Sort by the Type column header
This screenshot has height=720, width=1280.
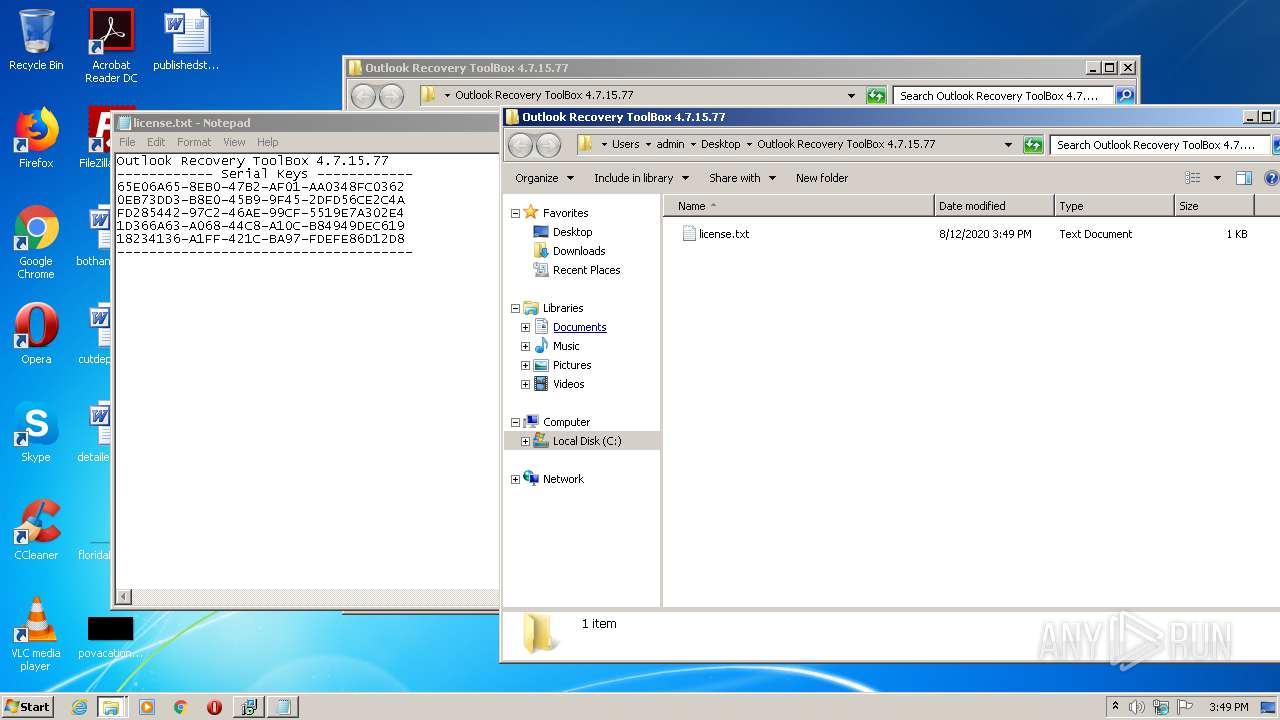point(1114,206)
